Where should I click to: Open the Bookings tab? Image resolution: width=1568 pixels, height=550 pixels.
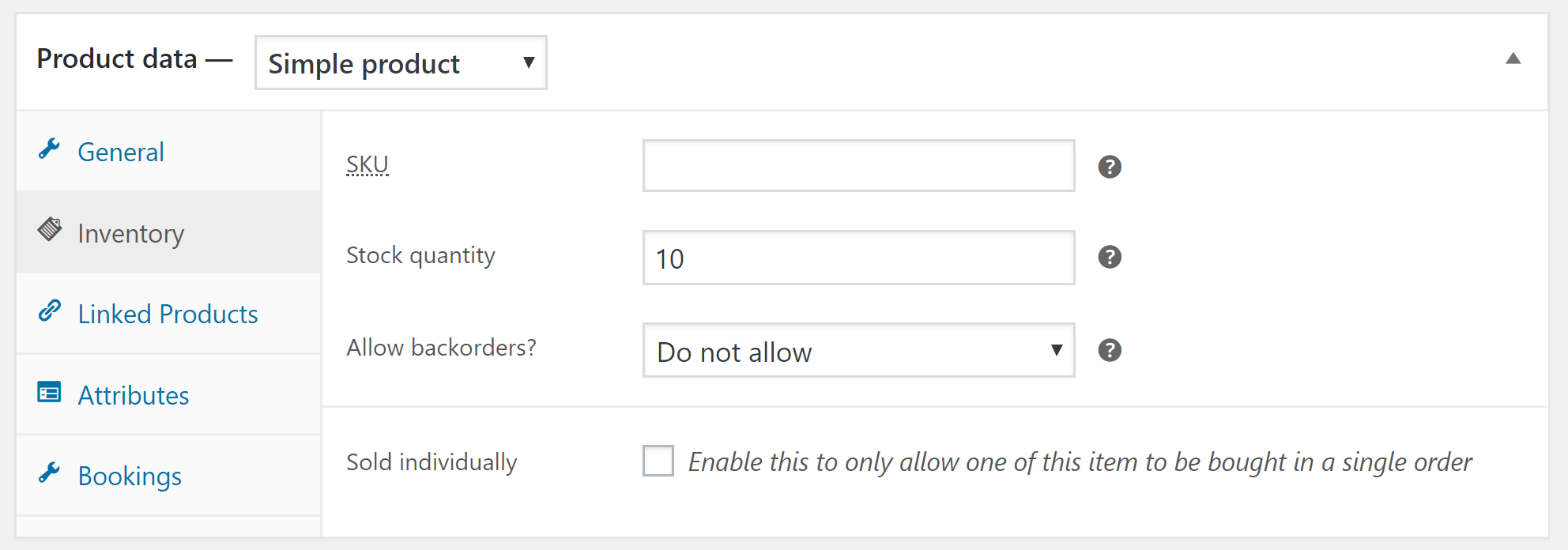tap(130, 476)
